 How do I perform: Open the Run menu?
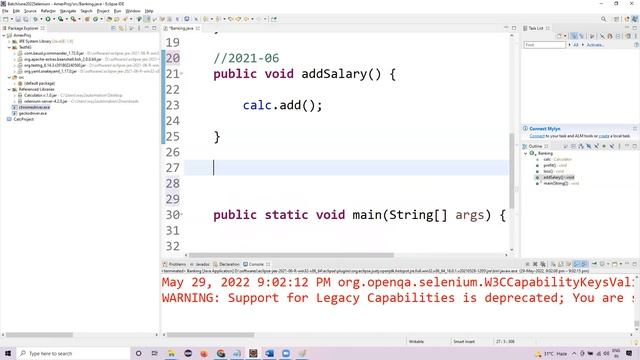[118, 11]
